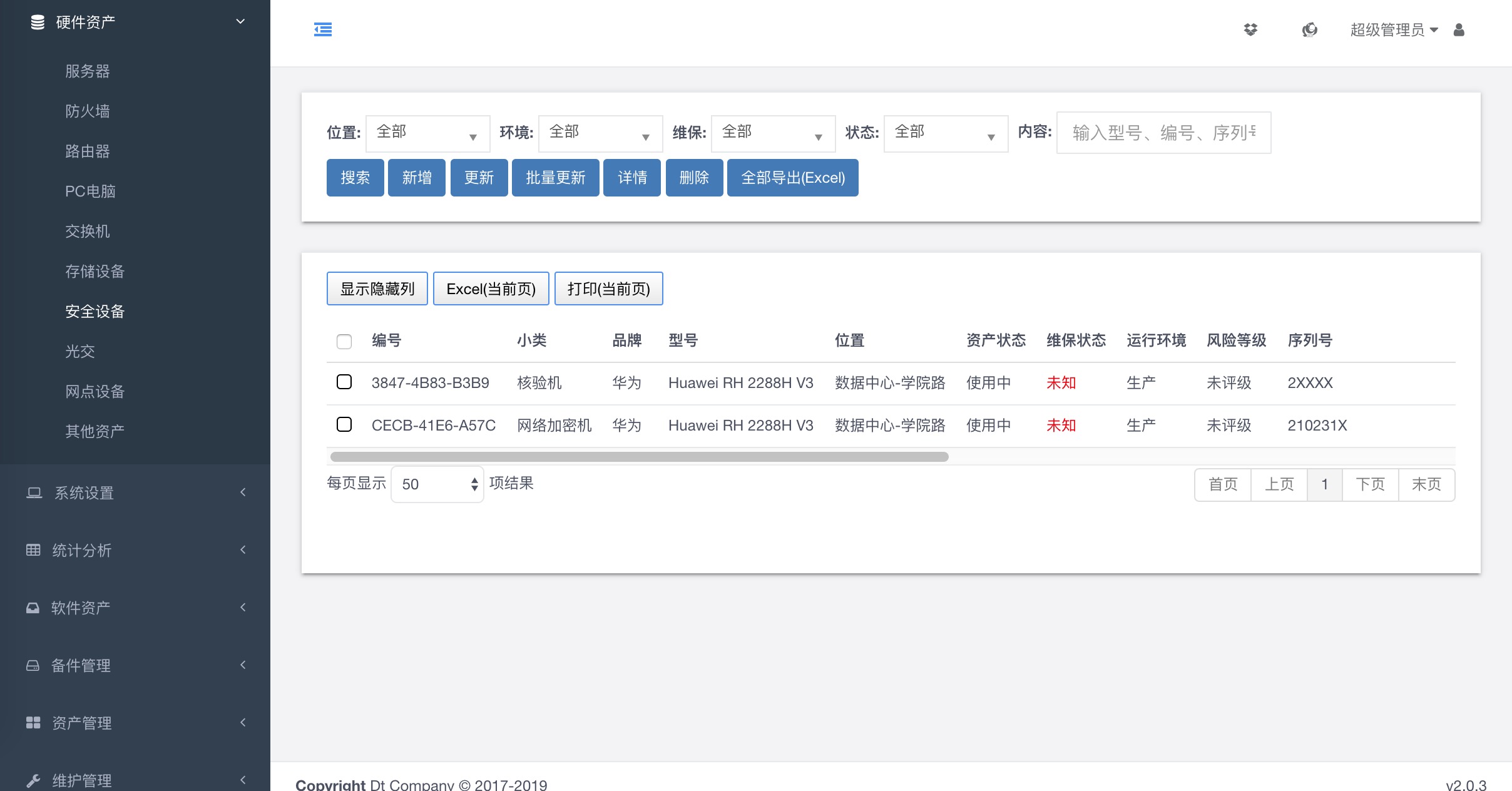Type in the 内容 search input field
Viewport: 1512px width, 791px height.
[1163, 133]
